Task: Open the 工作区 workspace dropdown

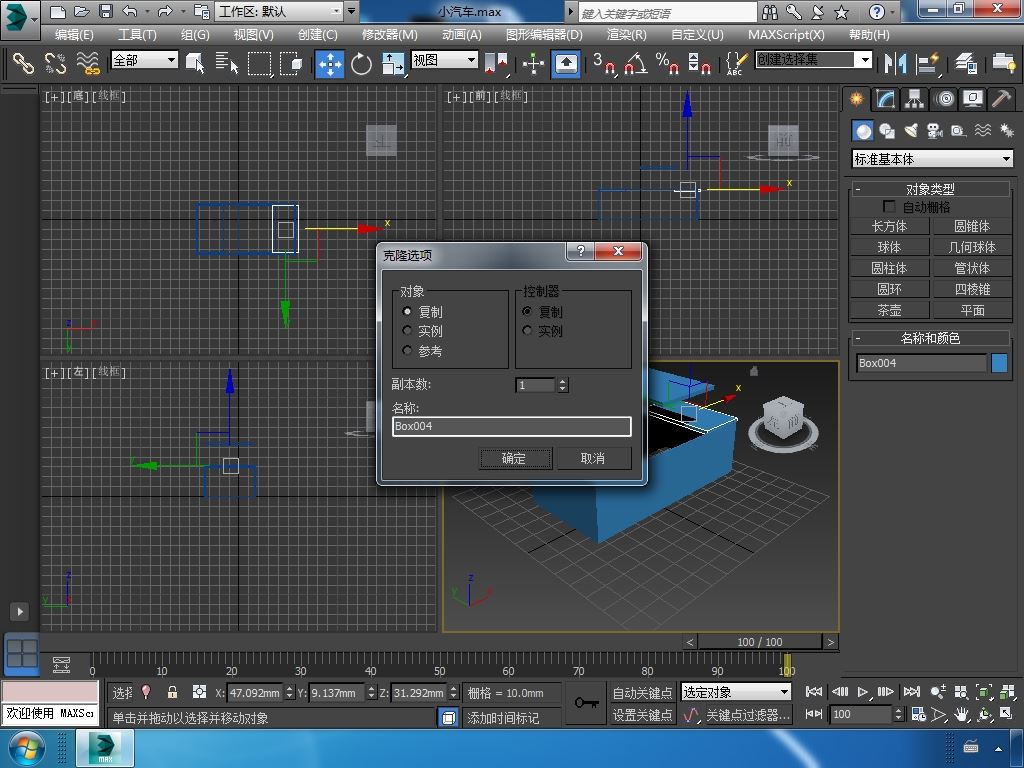Action: click(280, 12)
